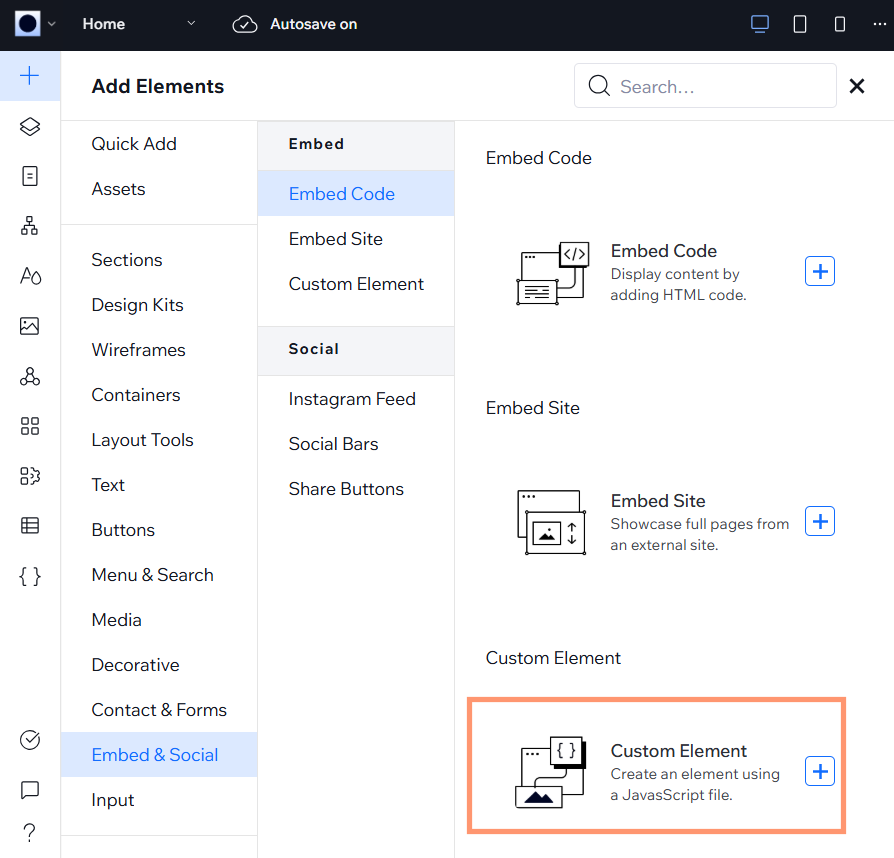894x858 pixels.
Task: Switch to desktop viewport view
Action: click(x=760, y=24)
